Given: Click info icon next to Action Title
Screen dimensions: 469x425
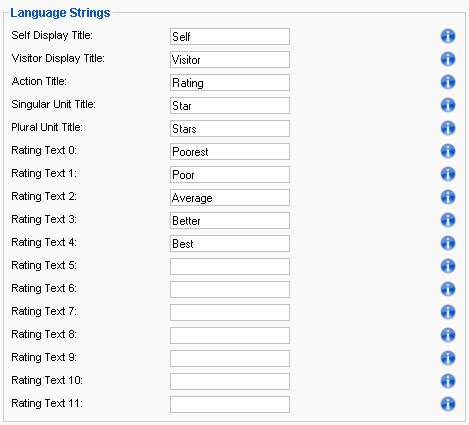Looking at the screenshot, I should click(x=448, y=82).
